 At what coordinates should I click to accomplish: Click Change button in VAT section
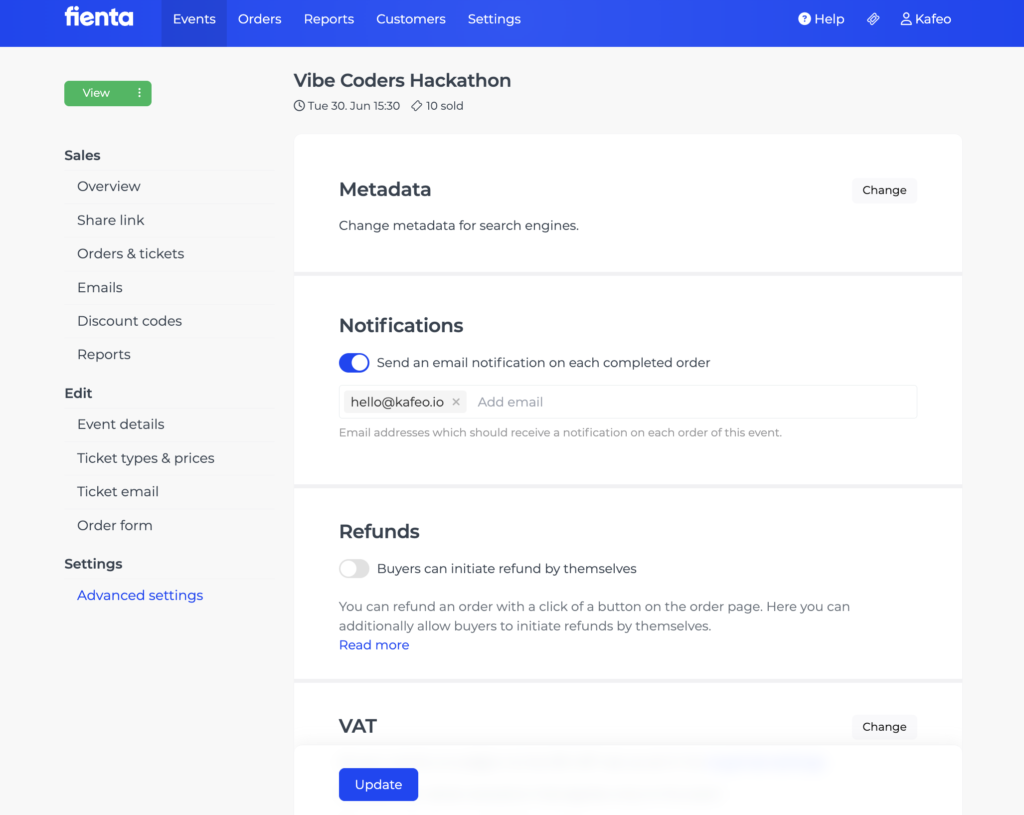[x=884, y=727]
